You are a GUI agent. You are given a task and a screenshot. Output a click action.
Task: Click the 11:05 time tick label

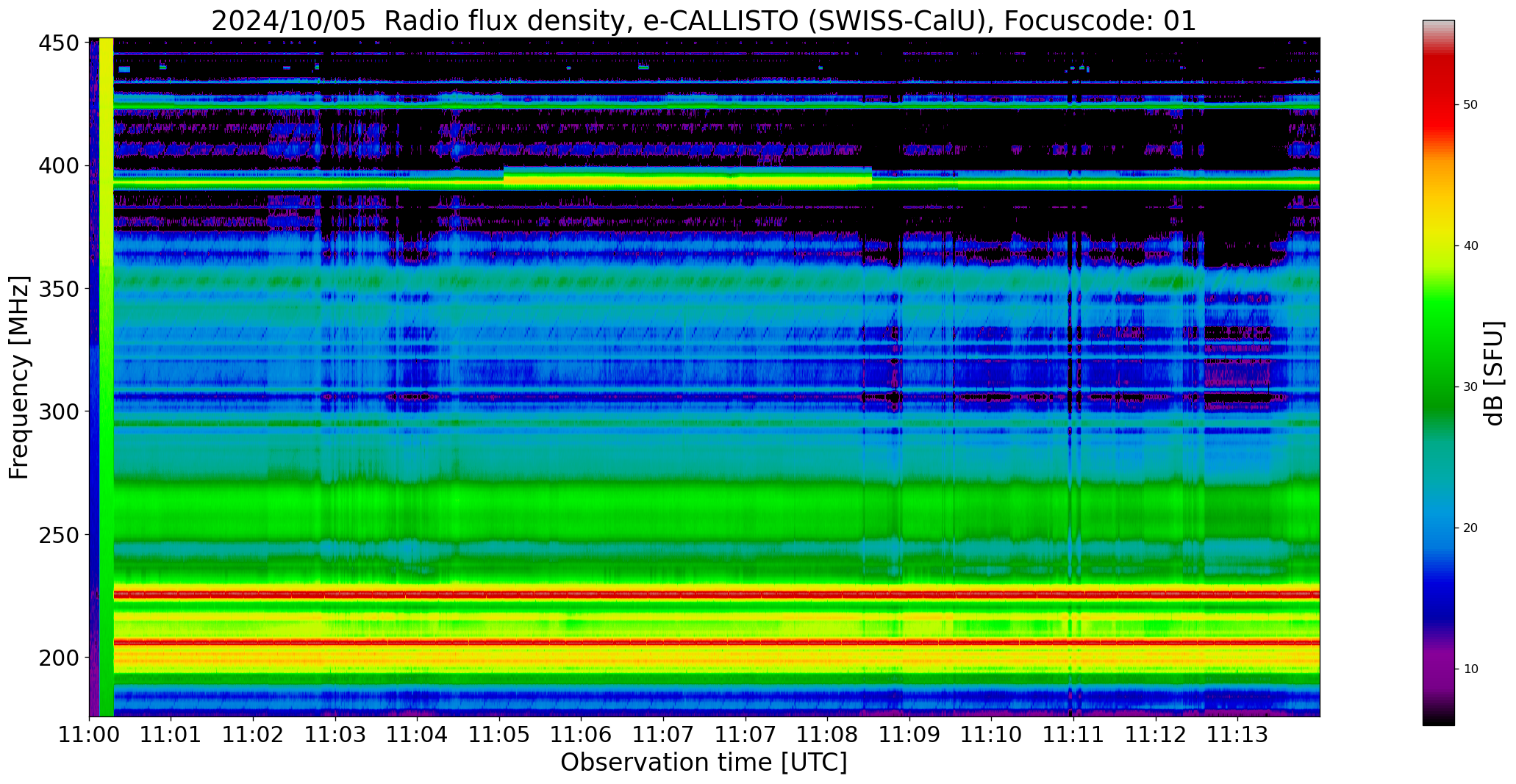(x=499, y=734)
